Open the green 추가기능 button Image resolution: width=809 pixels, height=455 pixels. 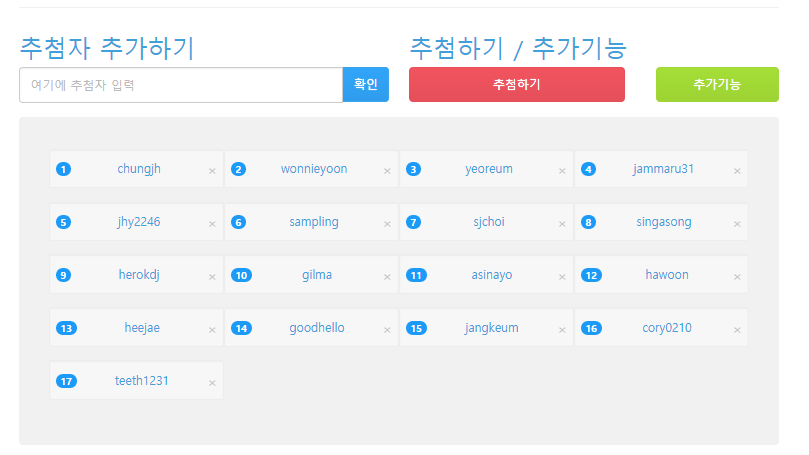[717, 85]
